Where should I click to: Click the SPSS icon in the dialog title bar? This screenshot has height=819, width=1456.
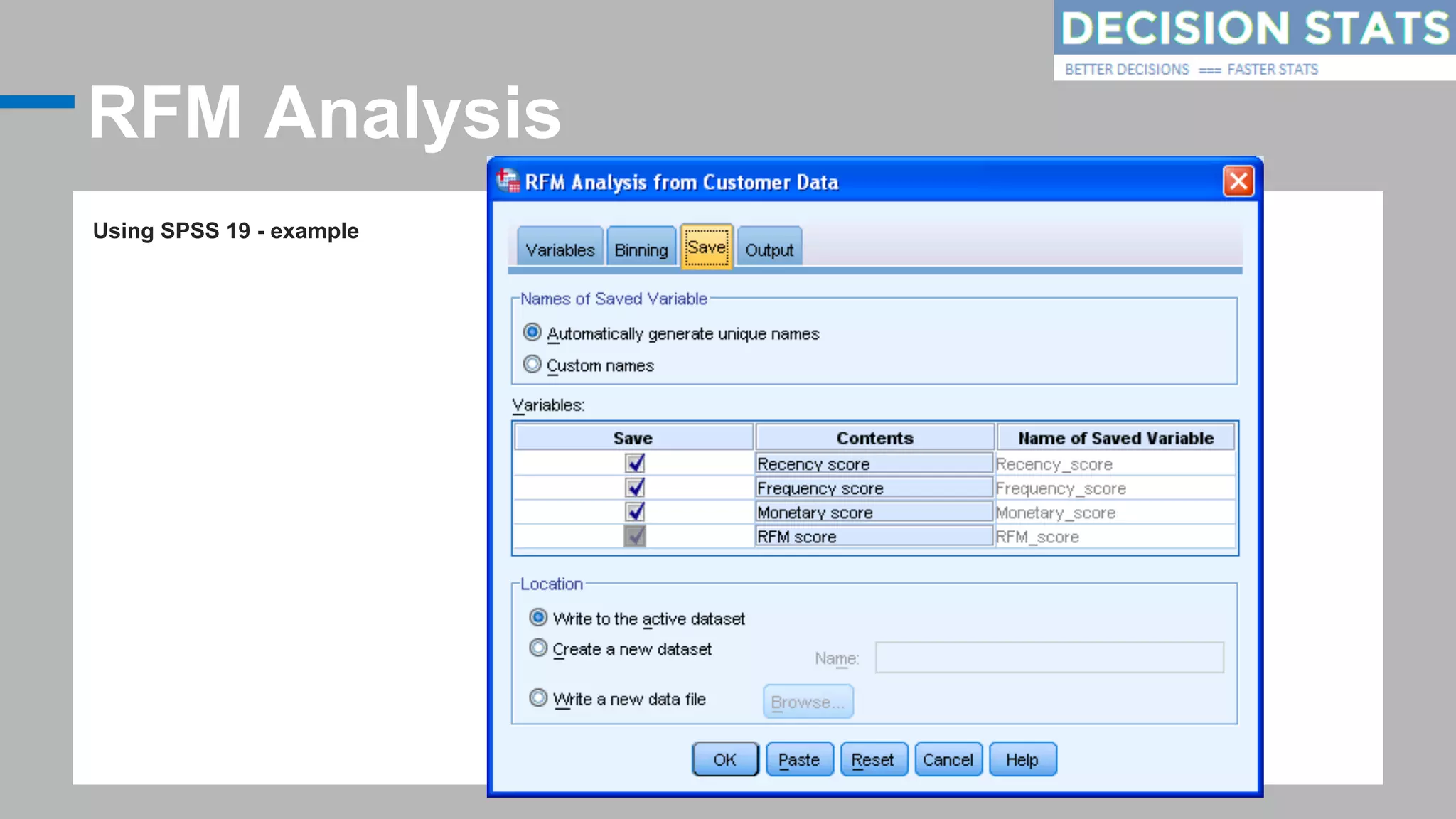(x=508, y=181)
